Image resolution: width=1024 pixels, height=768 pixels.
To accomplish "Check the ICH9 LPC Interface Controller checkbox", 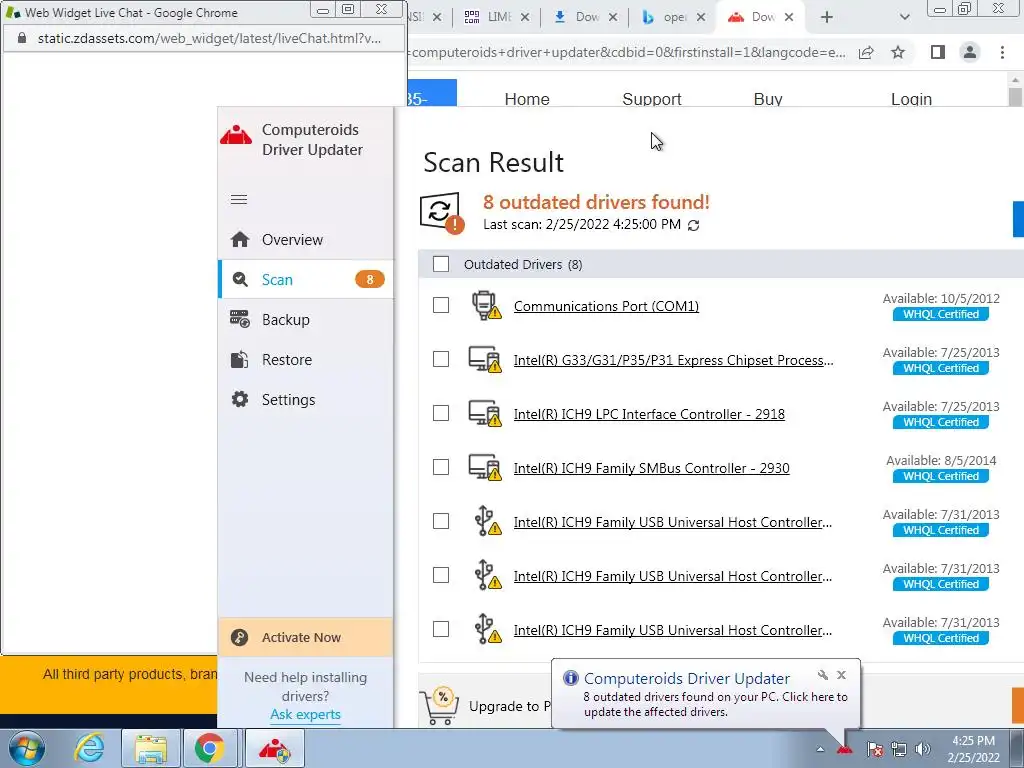I will pyautogui.click(x=441, y=413).
